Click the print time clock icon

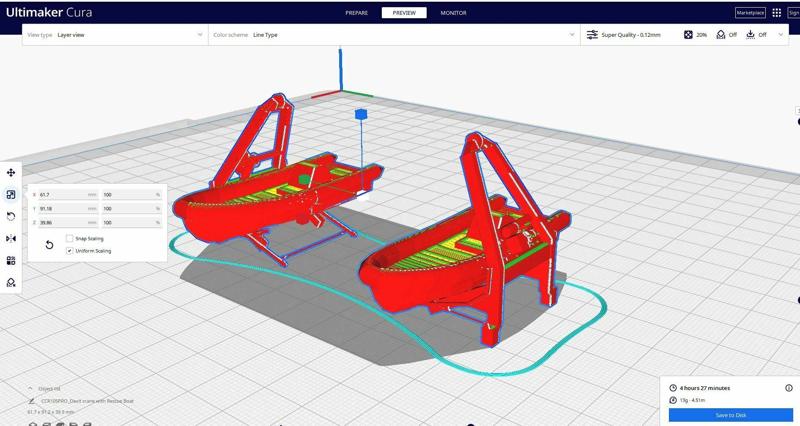[673, 388]
